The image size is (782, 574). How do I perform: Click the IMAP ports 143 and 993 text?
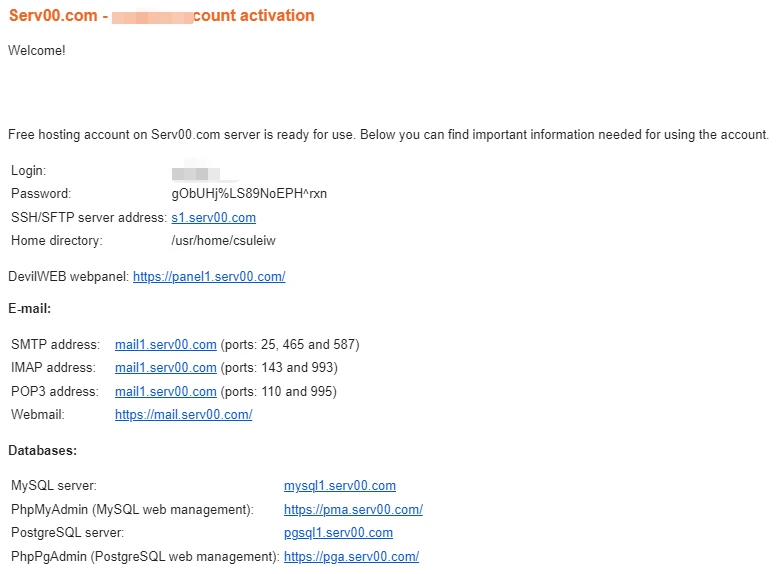279,368
